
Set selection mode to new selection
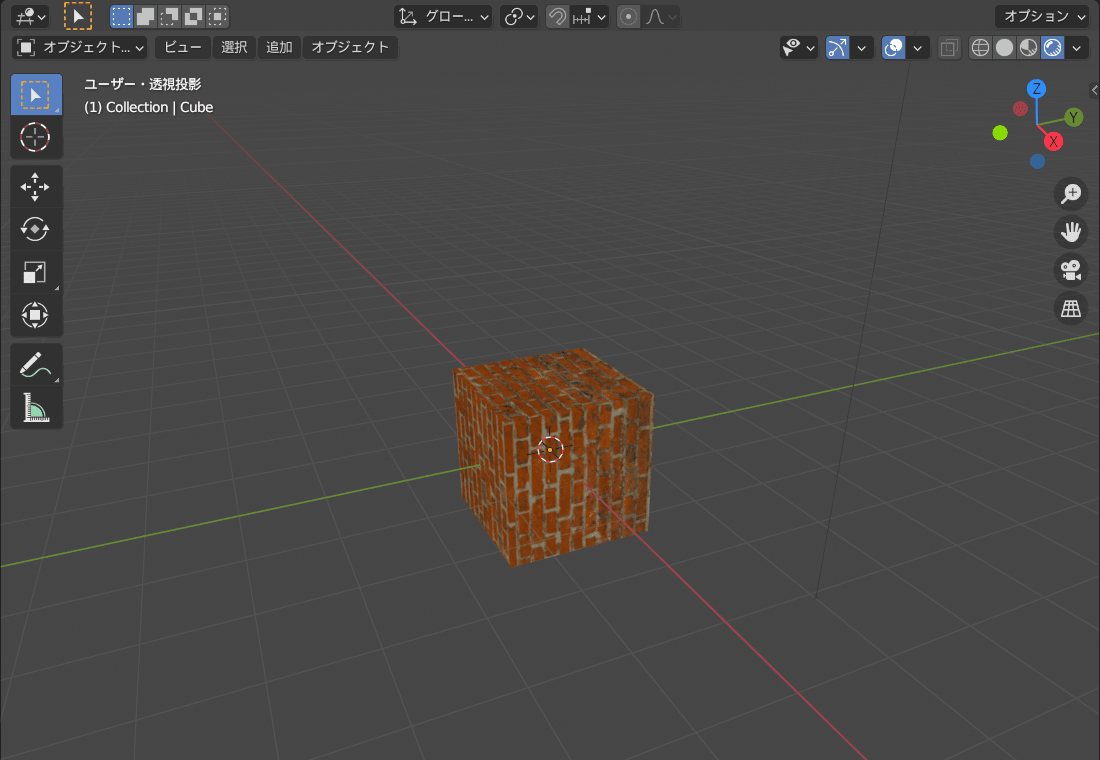[121, 16]
